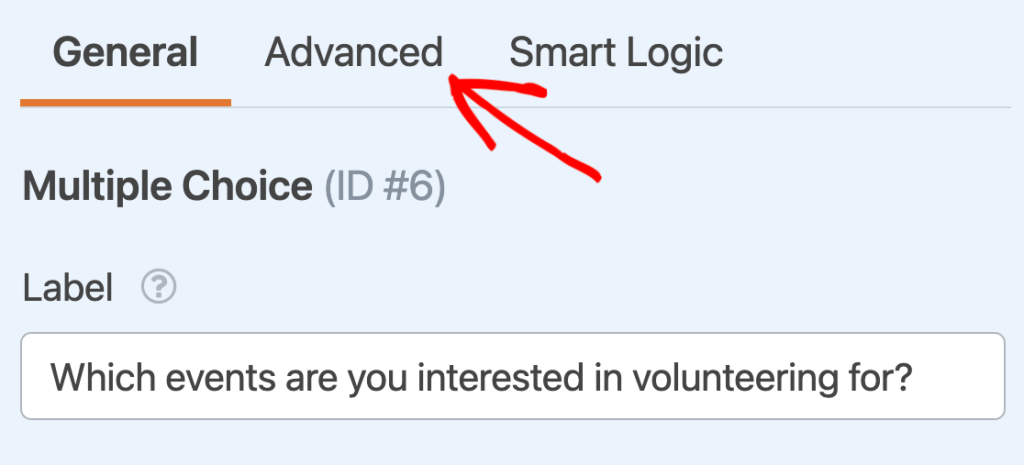Select the General tab

pyautogui.click(x=125, y=53)
